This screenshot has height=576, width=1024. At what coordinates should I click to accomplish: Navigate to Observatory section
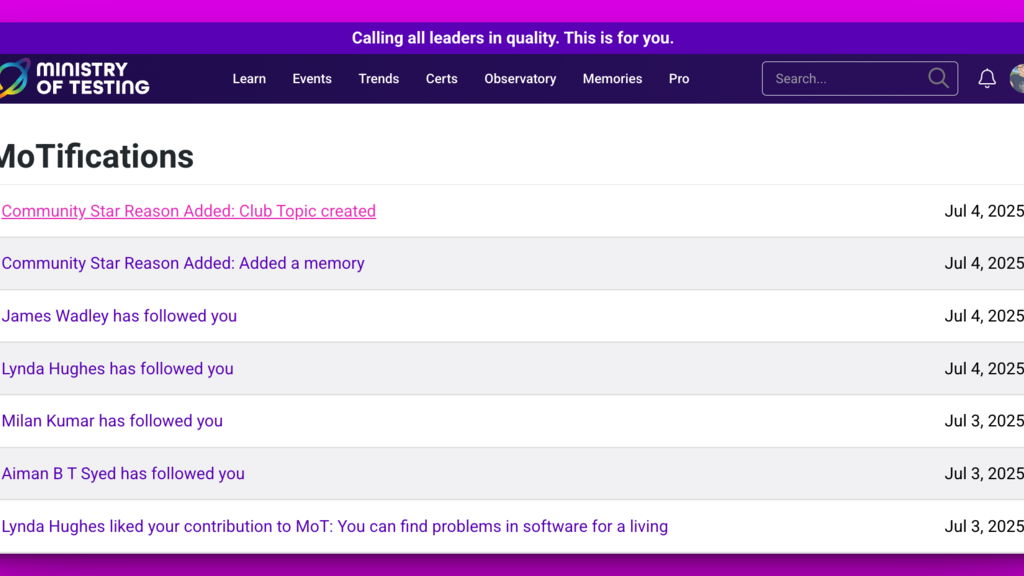(x=520, y=79)
